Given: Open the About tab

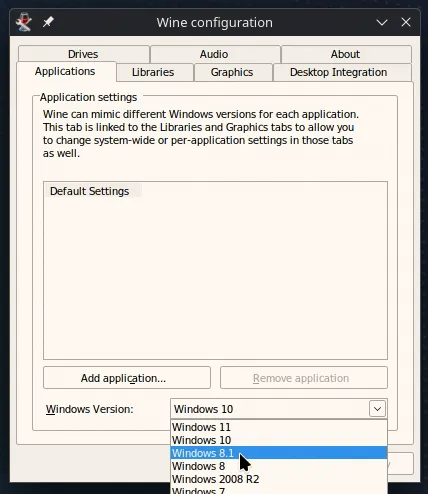Looking at the screenshot, I should (346, 54).
